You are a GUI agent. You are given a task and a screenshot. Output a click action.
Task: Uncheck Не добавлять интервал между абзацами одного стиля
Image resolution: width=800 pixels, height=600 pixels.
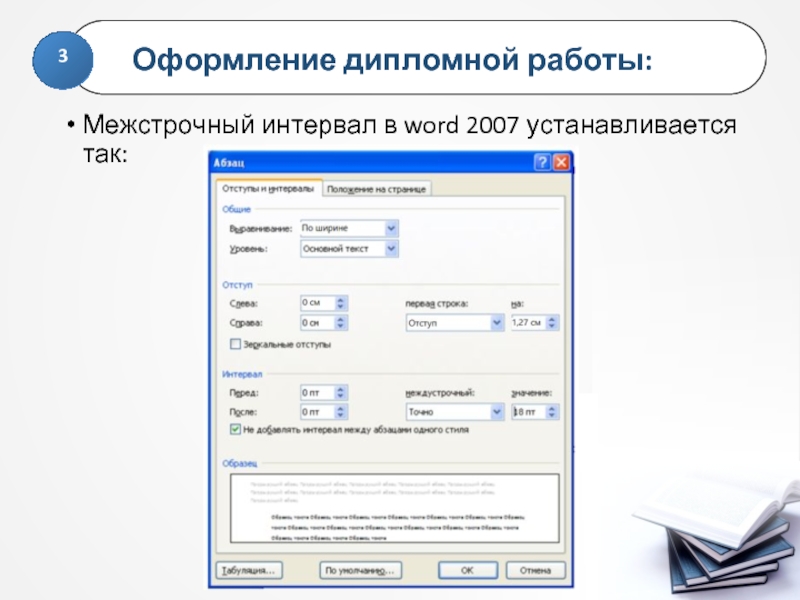point(235,429)
